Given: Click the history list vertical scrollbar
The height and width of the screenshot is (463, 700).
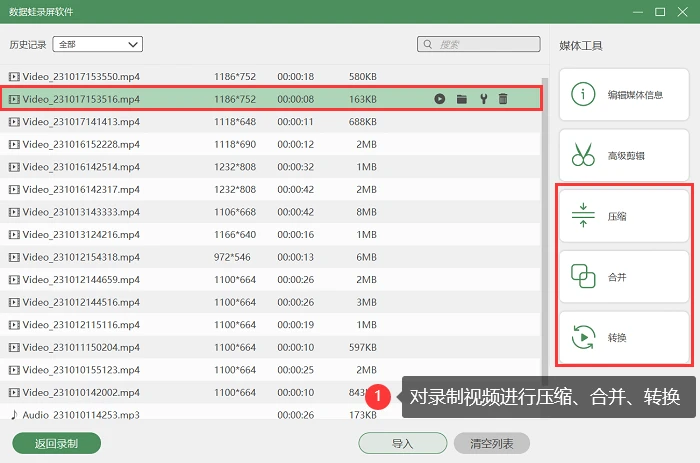Looking at the screenshot, I should pyautogui.click(x=545, y=231).
